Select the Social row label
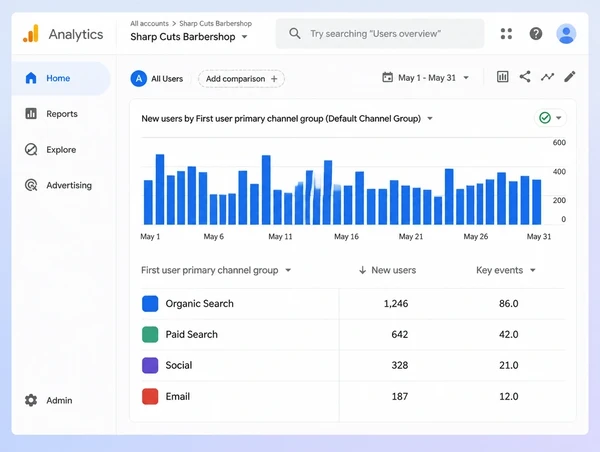 point(179,366)
